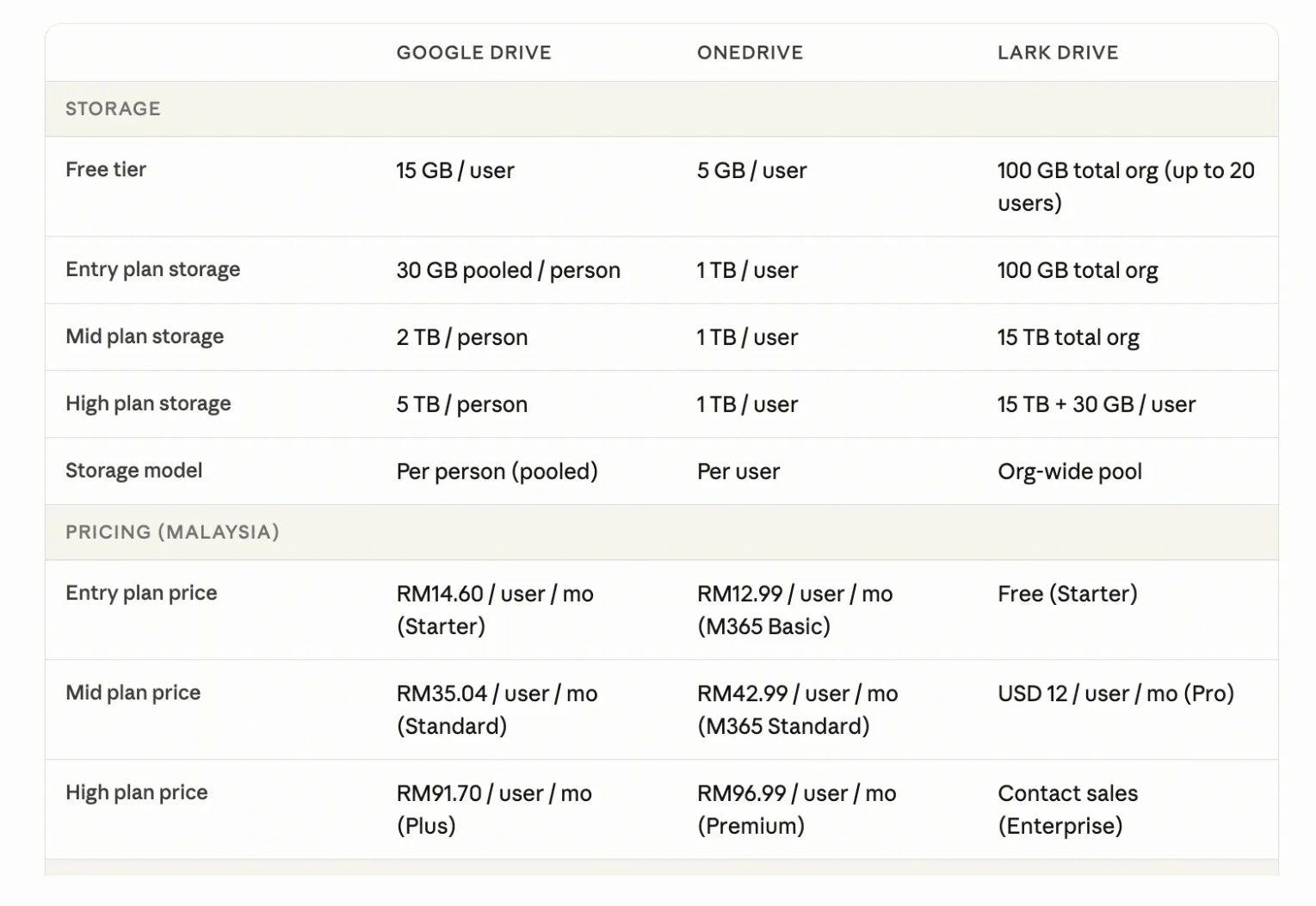Select the 15 TB total org cell
Viewport: 1316px width, 906px height.
(1068, 337)
